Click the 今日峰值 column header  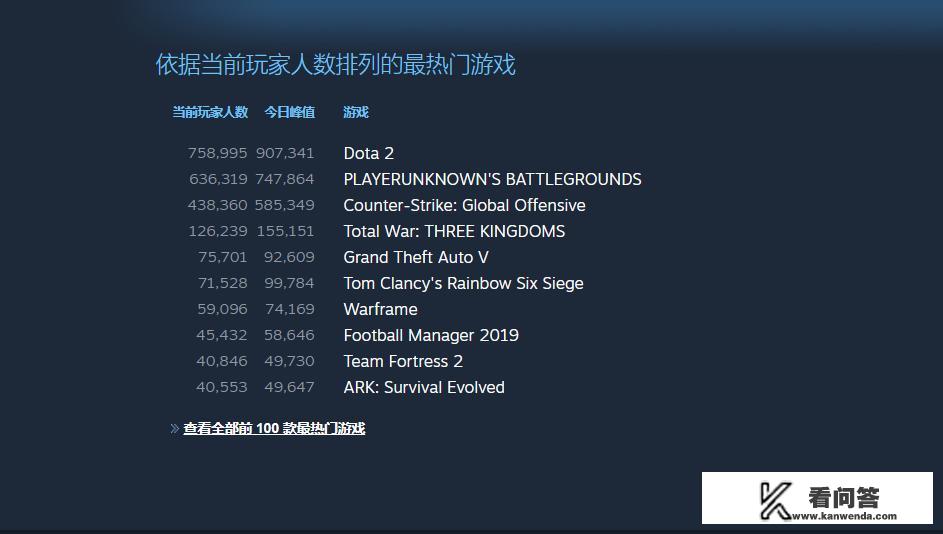pos(289,112)
